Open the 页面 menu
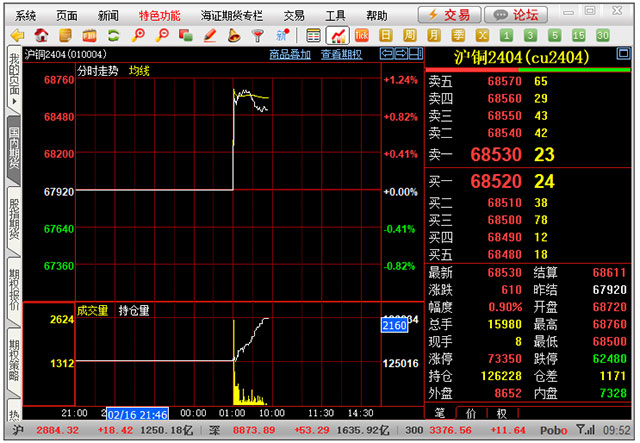The width and height of the screenshot is (640, 443). pos(67,16)
